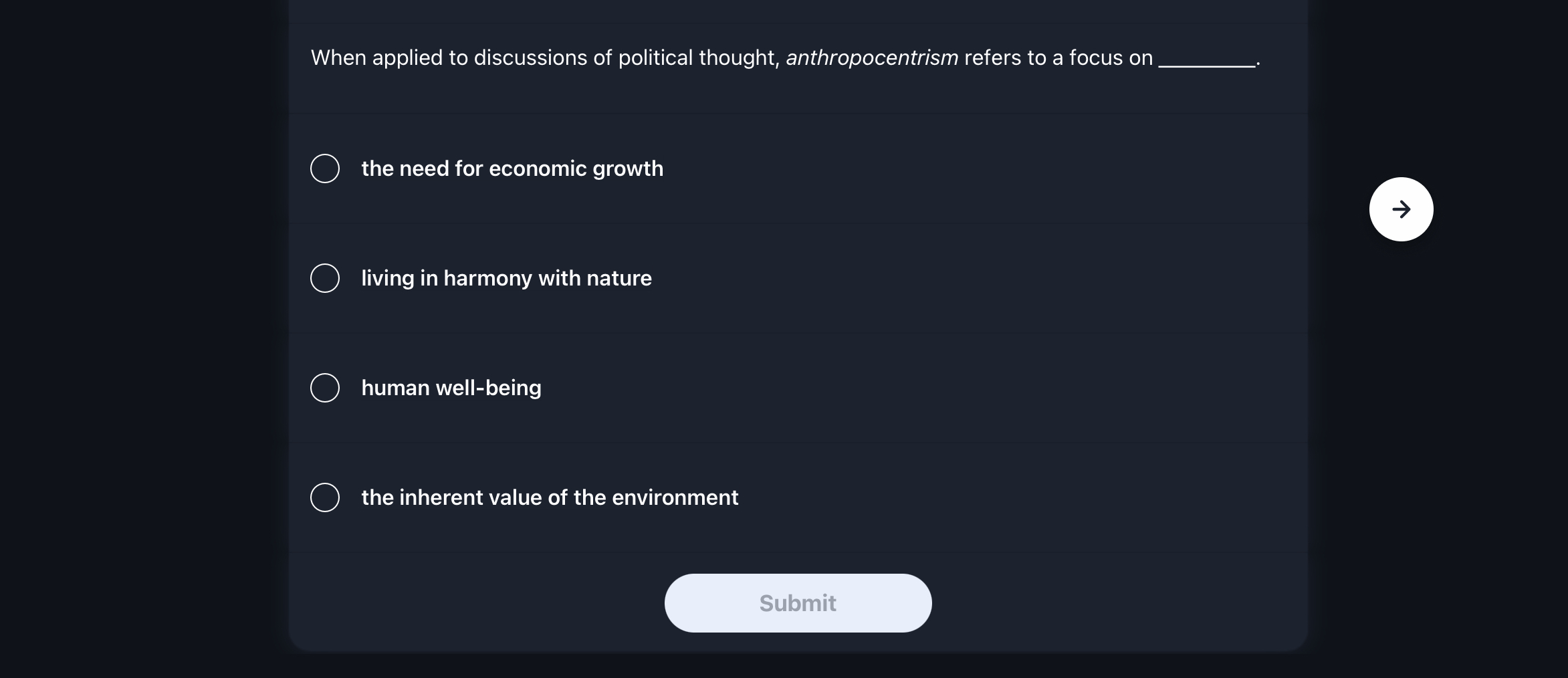Viewport: 1568px width, 678px height.
Task: Select radio button for inherent value option
Action: point(325,497)
